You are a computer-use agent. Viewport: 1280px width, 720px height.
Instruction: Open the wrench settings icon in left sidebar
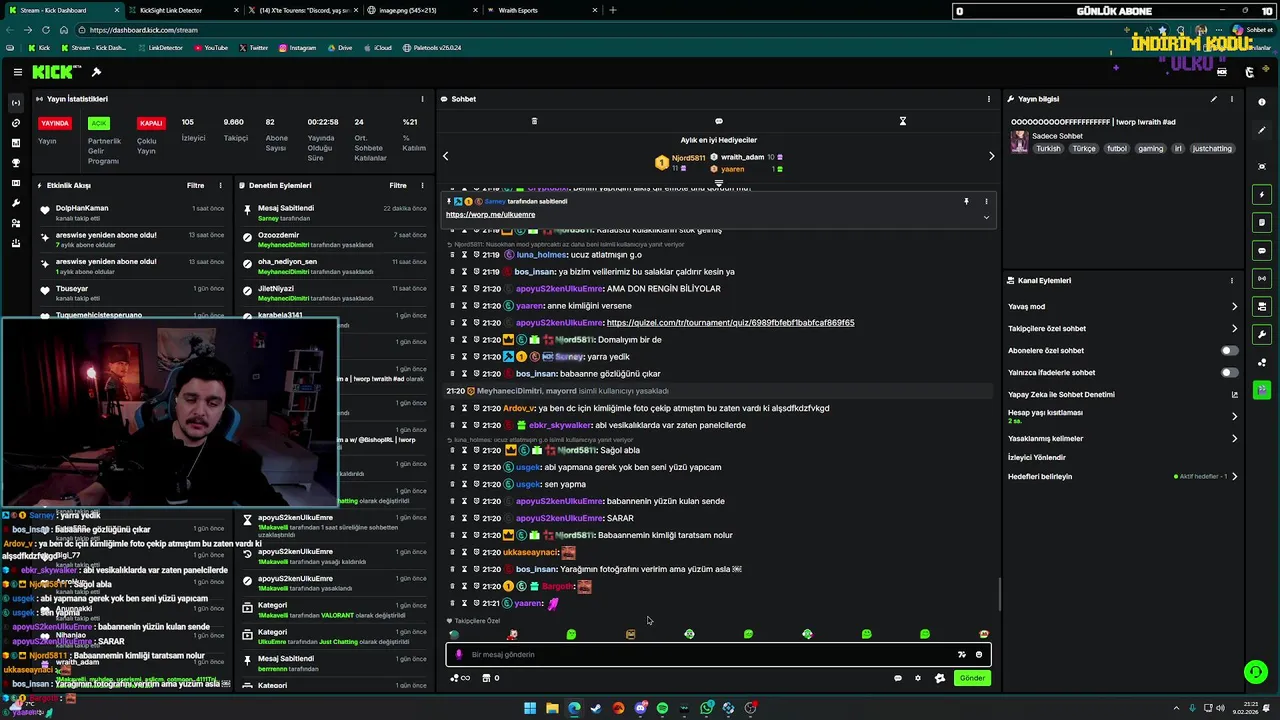point(16,203)
